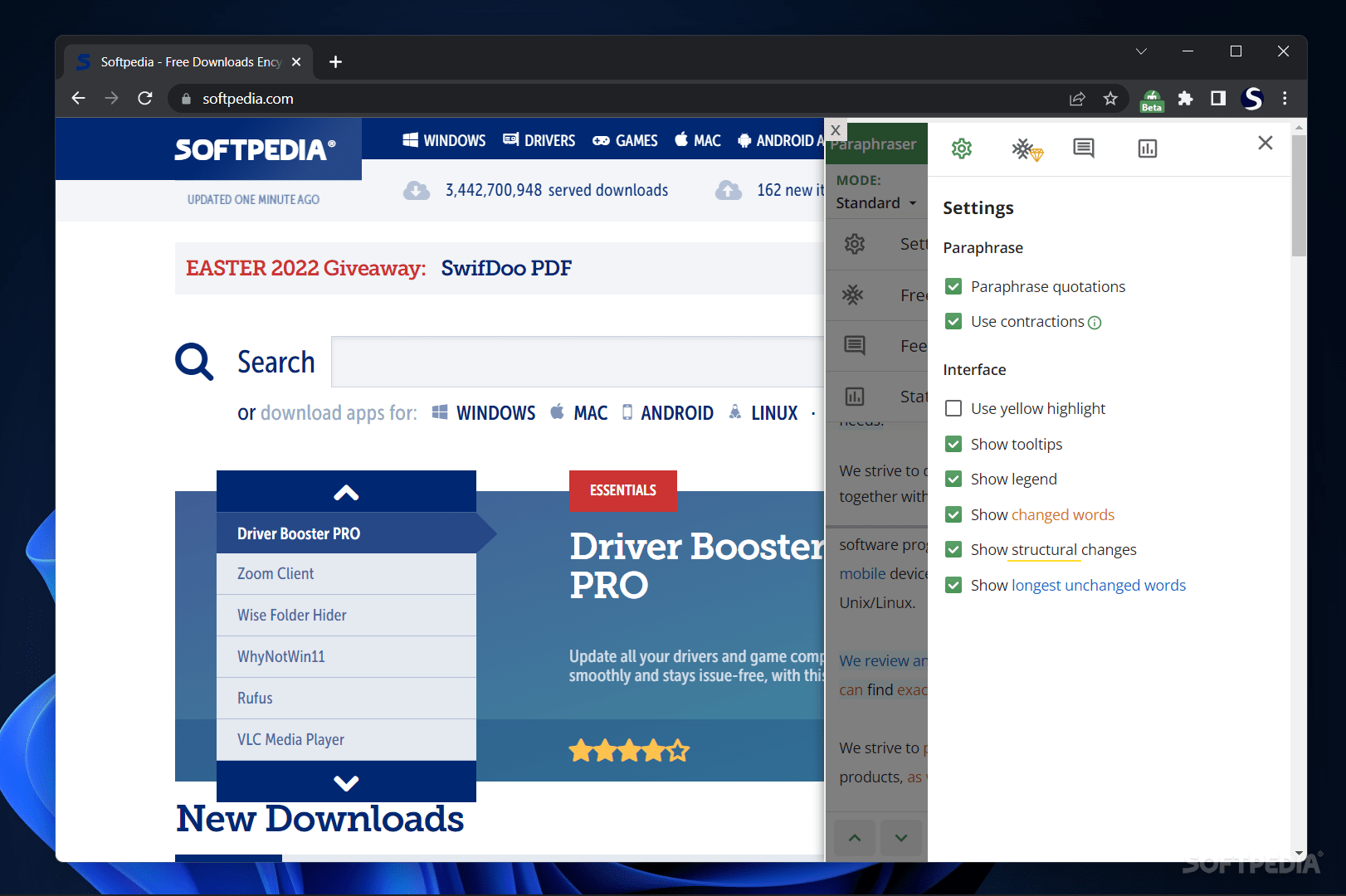Open the Paraphraser Settings gear icon
This screenshot has height=896, width=1346.
(961, 149)
